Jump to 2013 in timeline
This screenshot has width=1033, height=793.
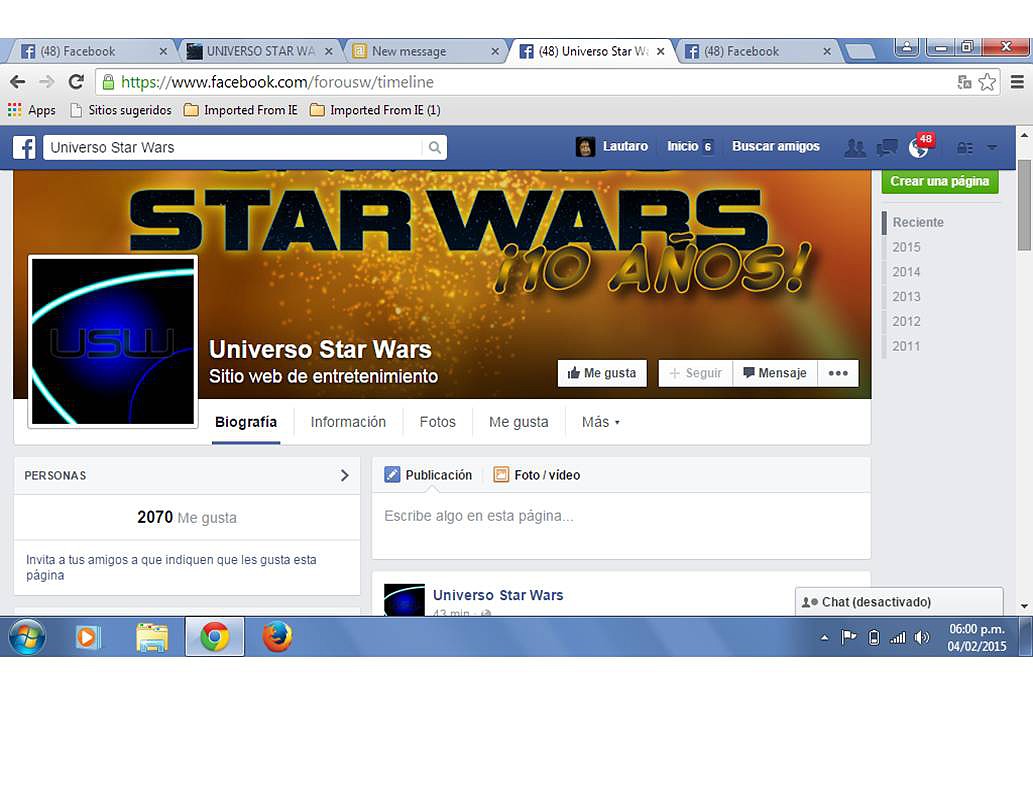(907, 296)
